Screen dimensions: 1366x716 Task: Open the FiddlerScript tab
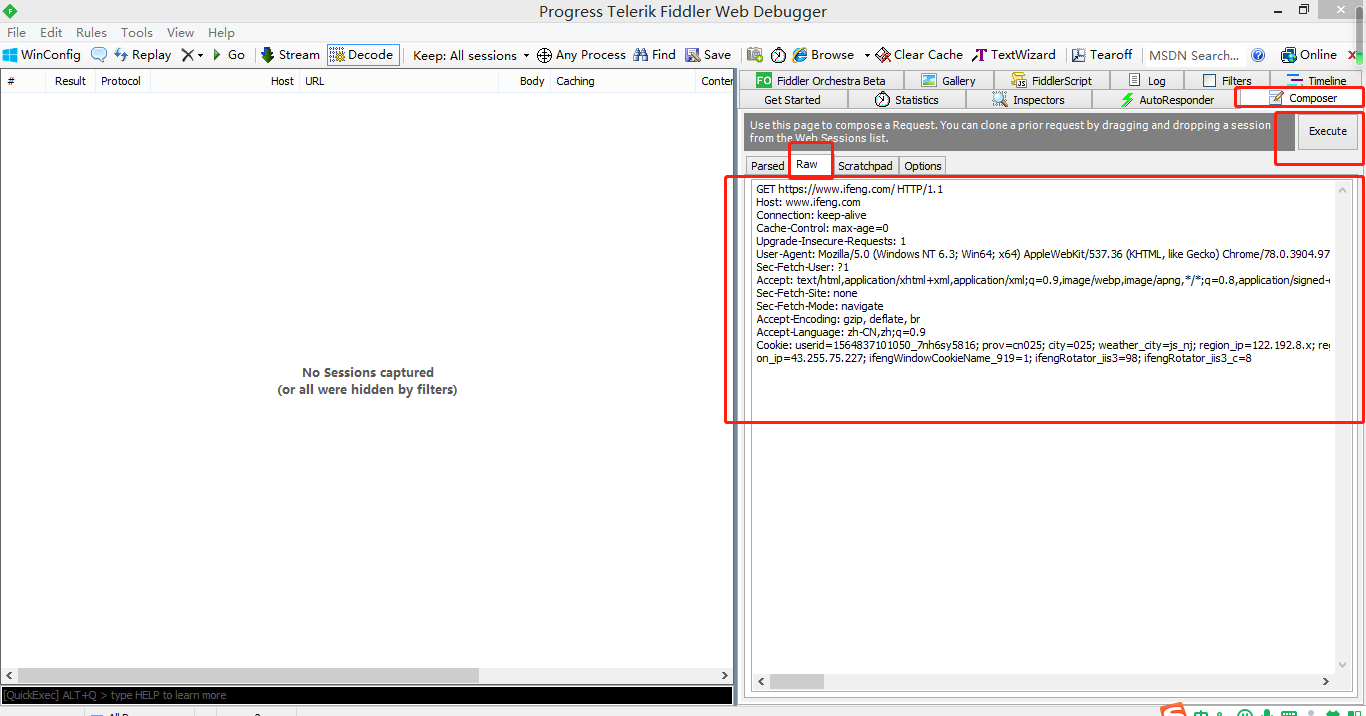point(1051,80)
